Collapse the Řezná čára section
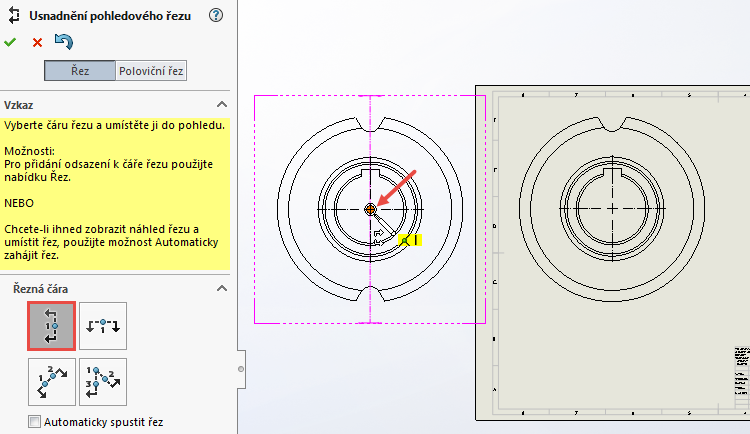The width and height of the screenshot is (750, 434). [x=221, y=289]
